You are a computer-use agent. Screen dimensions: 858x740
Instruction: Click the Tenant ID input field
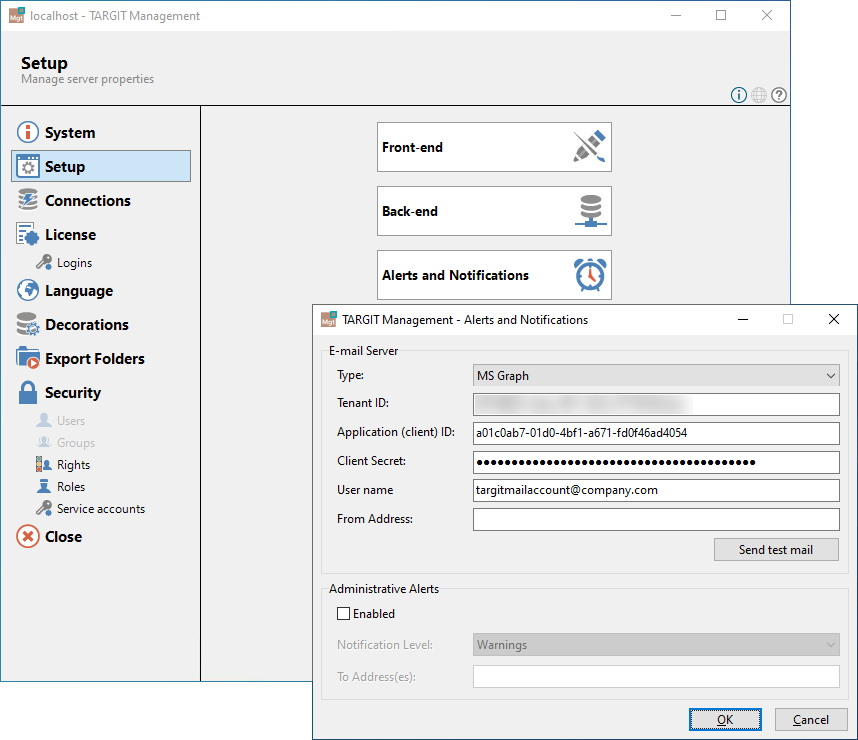point(656,404)
